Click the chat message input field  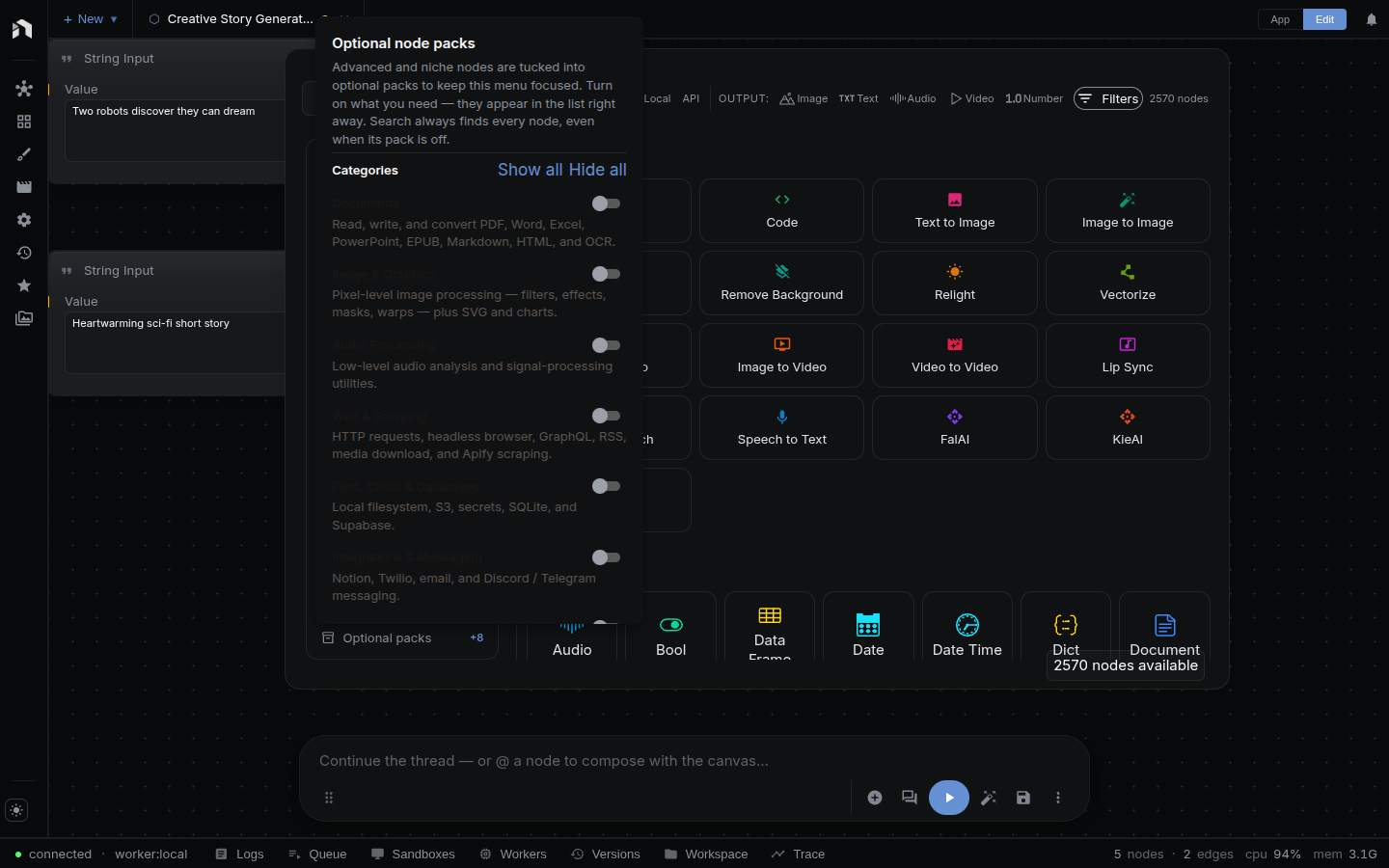[694, 761]
